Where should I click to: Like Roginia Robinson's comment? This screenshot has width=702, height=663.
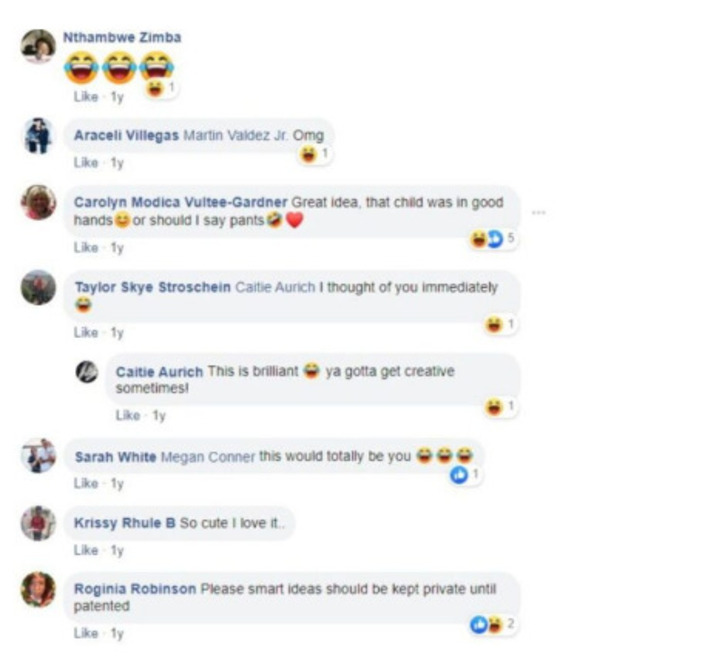(86, 633)
